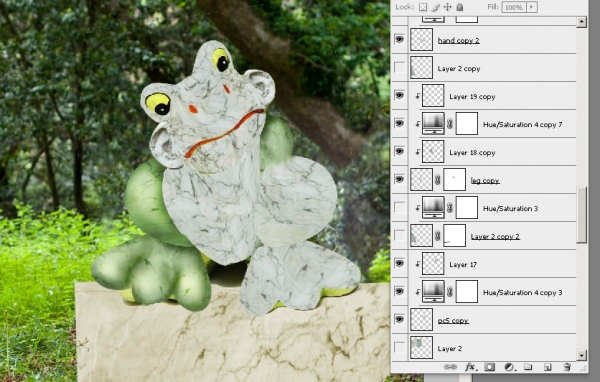Click the 'pr5 copy' layer name
Viewport: 600px width, 382px height.
point(453,320)
